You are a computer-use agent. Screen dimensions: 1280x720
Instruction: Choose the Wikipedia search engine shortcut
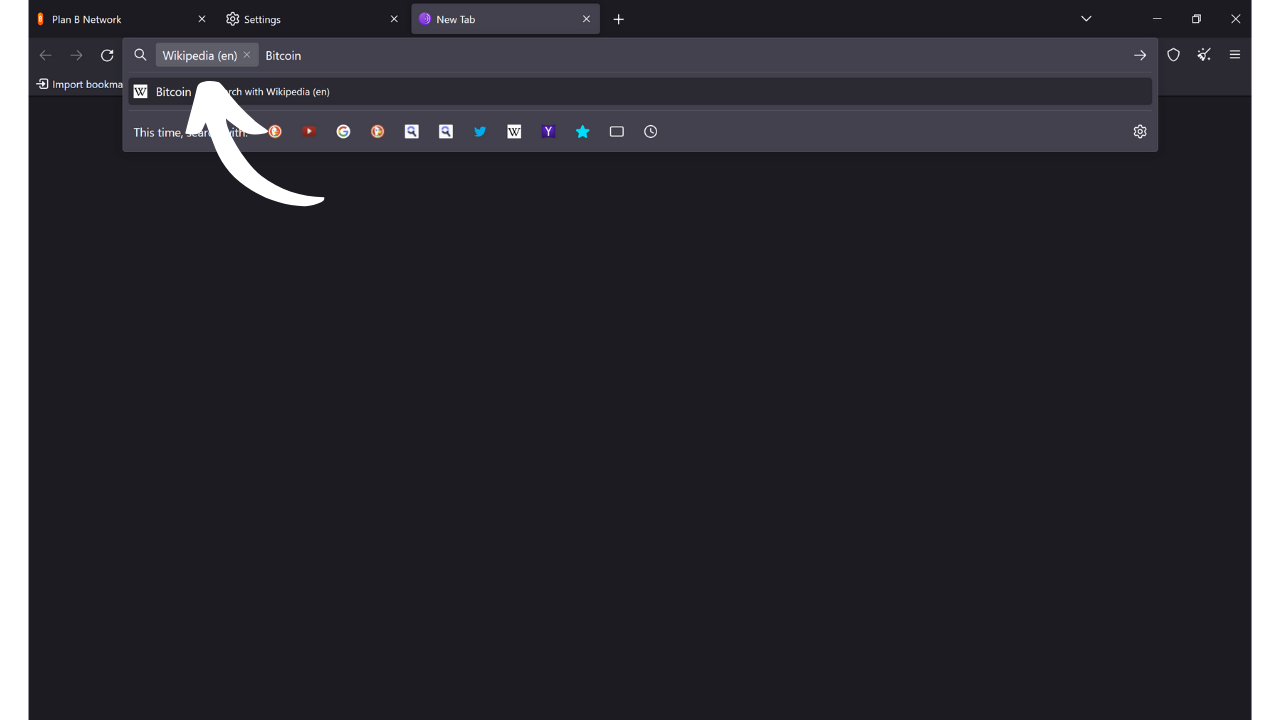pos(514,131)
